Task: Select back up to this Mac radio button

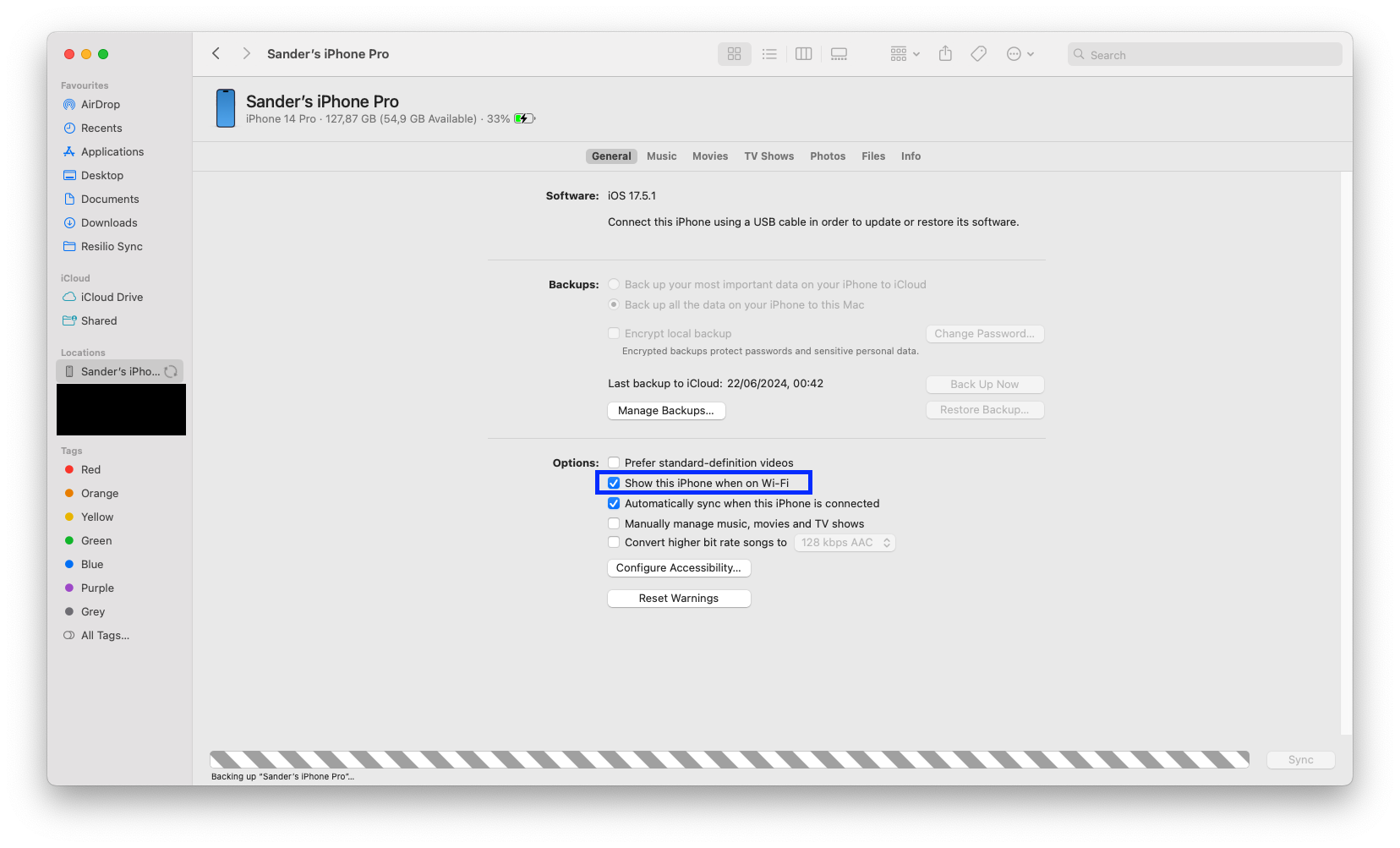Action: (x=614, y=304)
